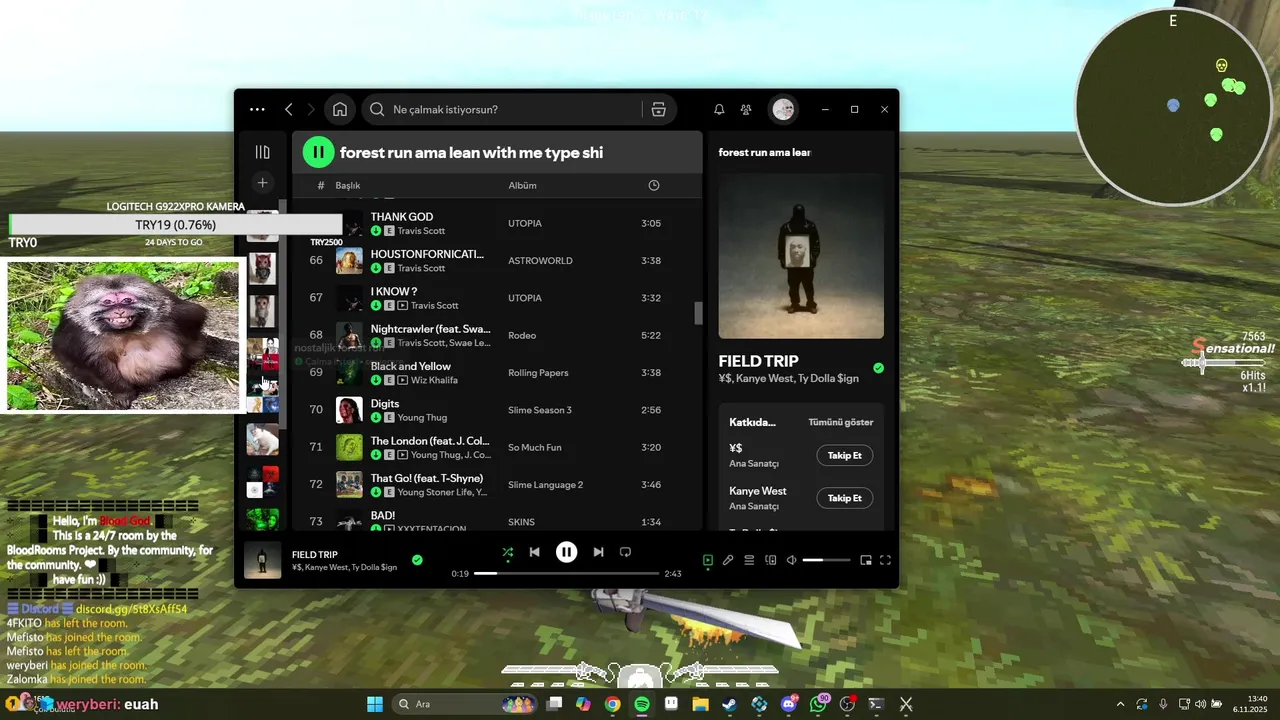Adjust Spotify volume slider
The height and width of the screenshot is (720, 1280).
pos(826,560)
